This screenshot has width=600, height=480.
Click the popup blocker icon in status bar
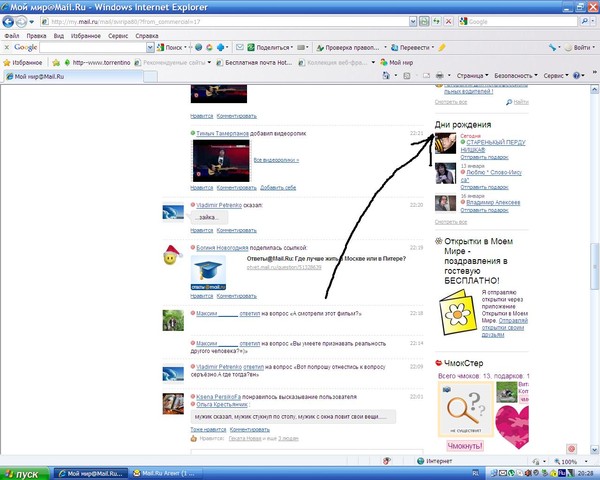(x=387, y=461)
